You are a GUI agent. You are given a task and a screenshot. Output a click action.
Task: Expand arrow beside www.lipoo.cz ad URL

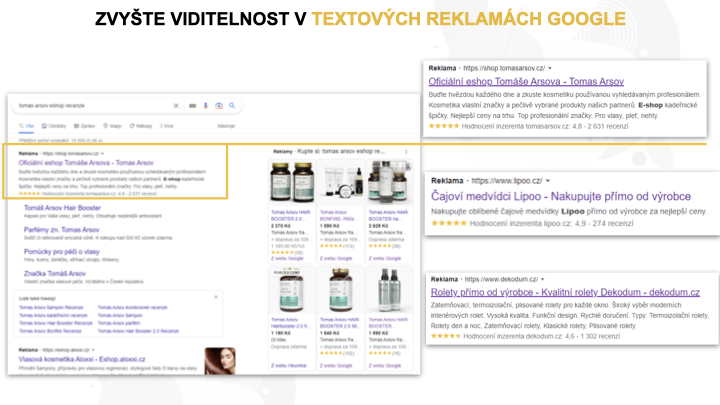tap(548, 181)
